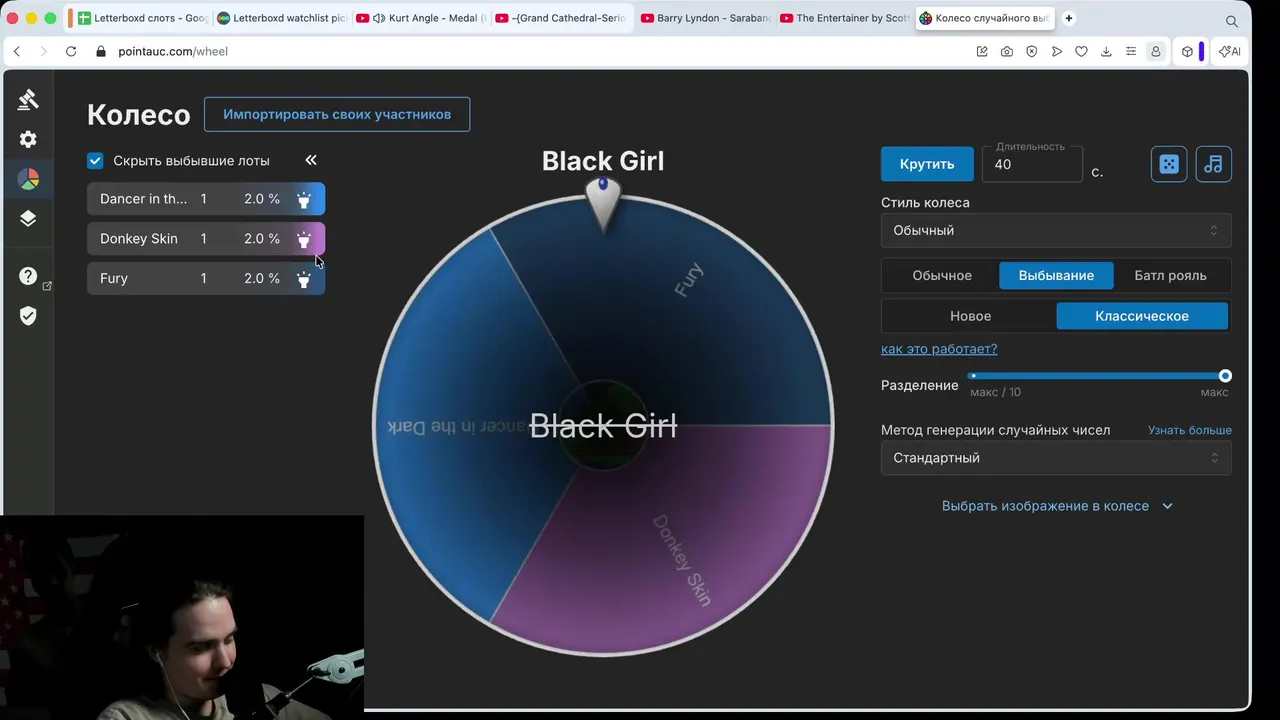This screenshot has height=720, width=1280.
Task: Open как это работает? link
Action: tap(939, 349)
